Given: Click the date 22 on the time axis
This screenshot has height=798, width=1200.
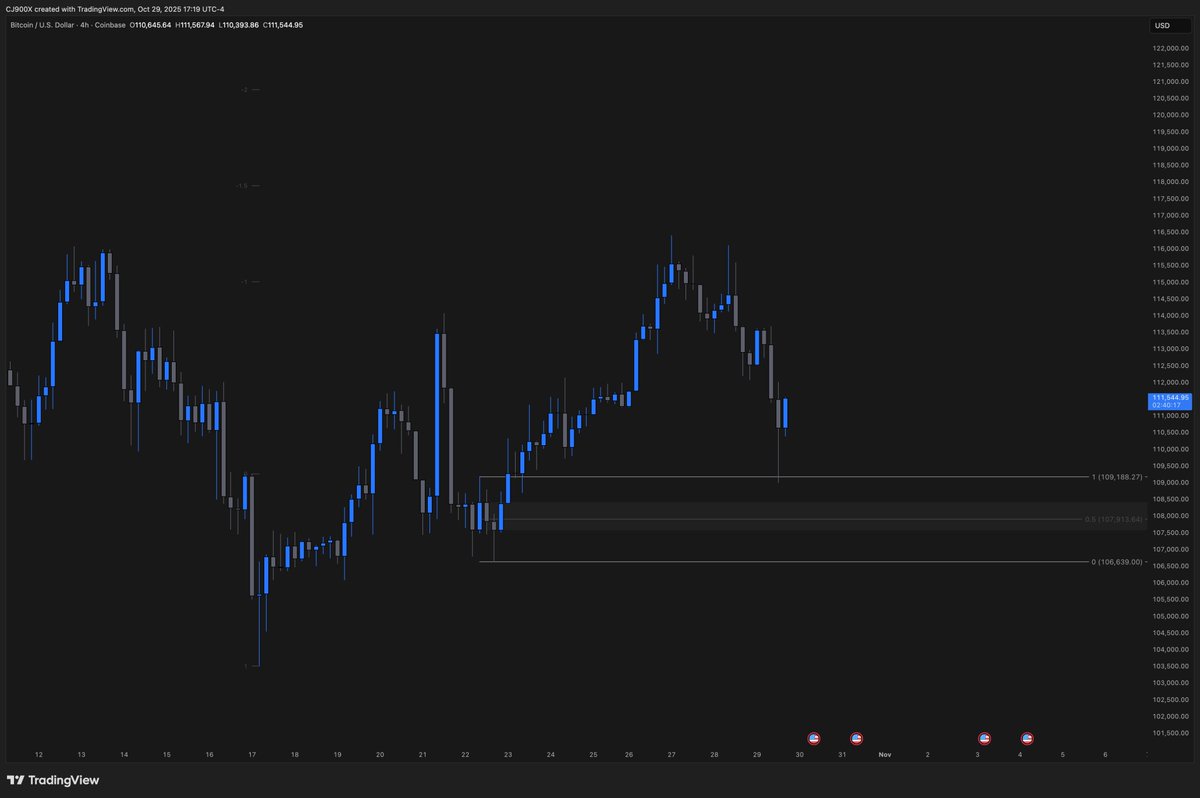Looking at the screenshot, I should (465, 754).
